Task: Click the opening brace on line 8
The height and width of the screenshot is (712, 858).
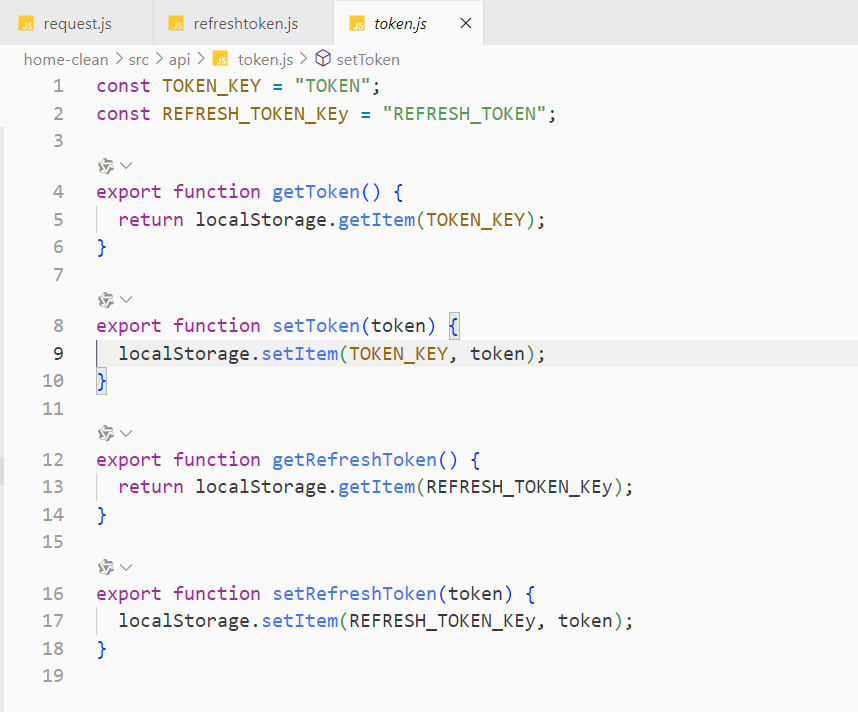Action: point(454,326)
